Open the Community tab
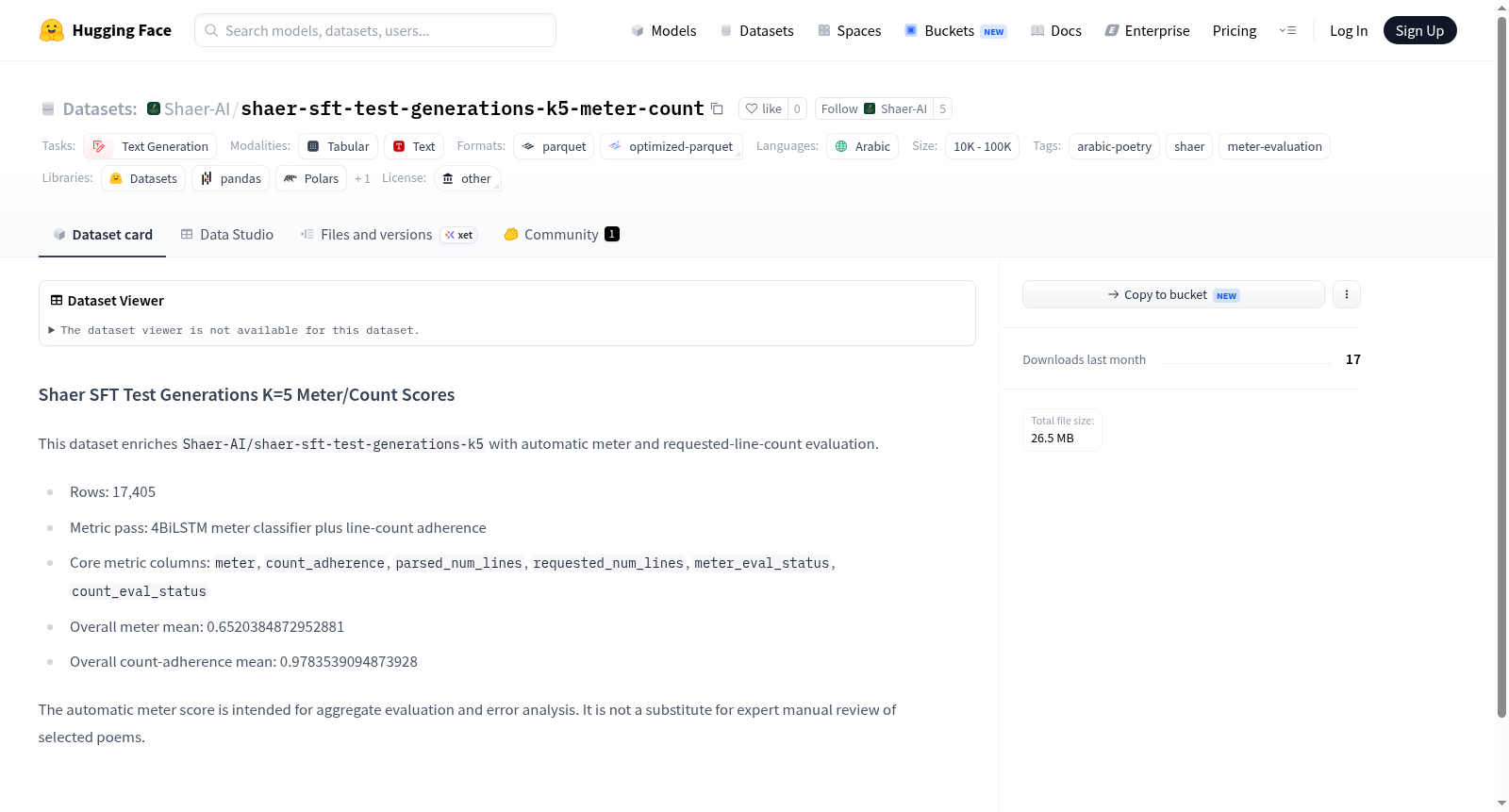1509x812 pixels. (561, 234)
